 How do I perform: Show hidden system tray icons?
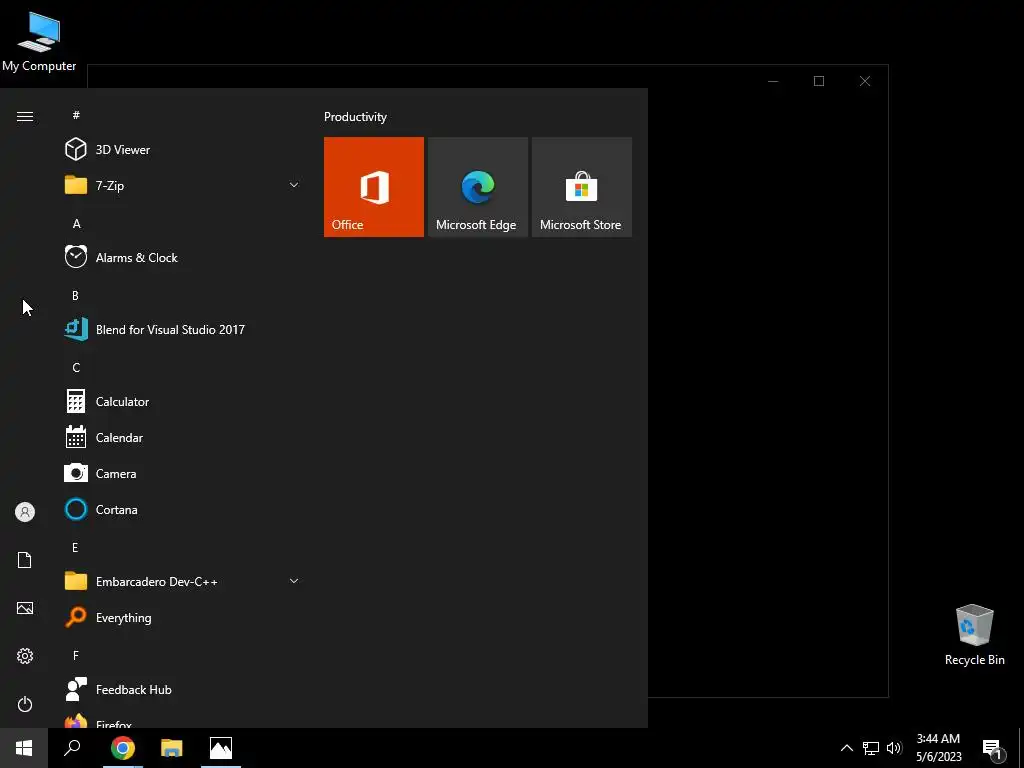pos(846,748)
